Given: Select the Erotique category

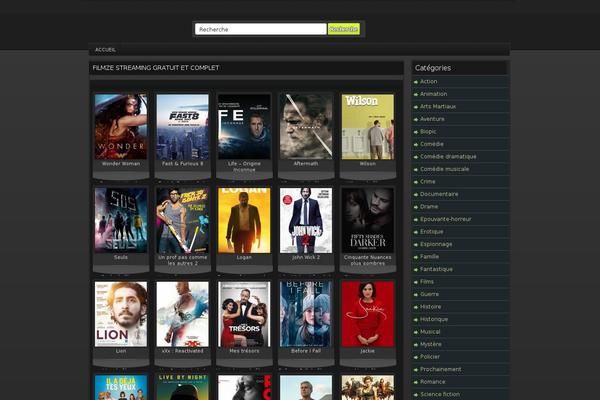Looking at the screenshot, I should pyautogui.click(x=432, y=232).
